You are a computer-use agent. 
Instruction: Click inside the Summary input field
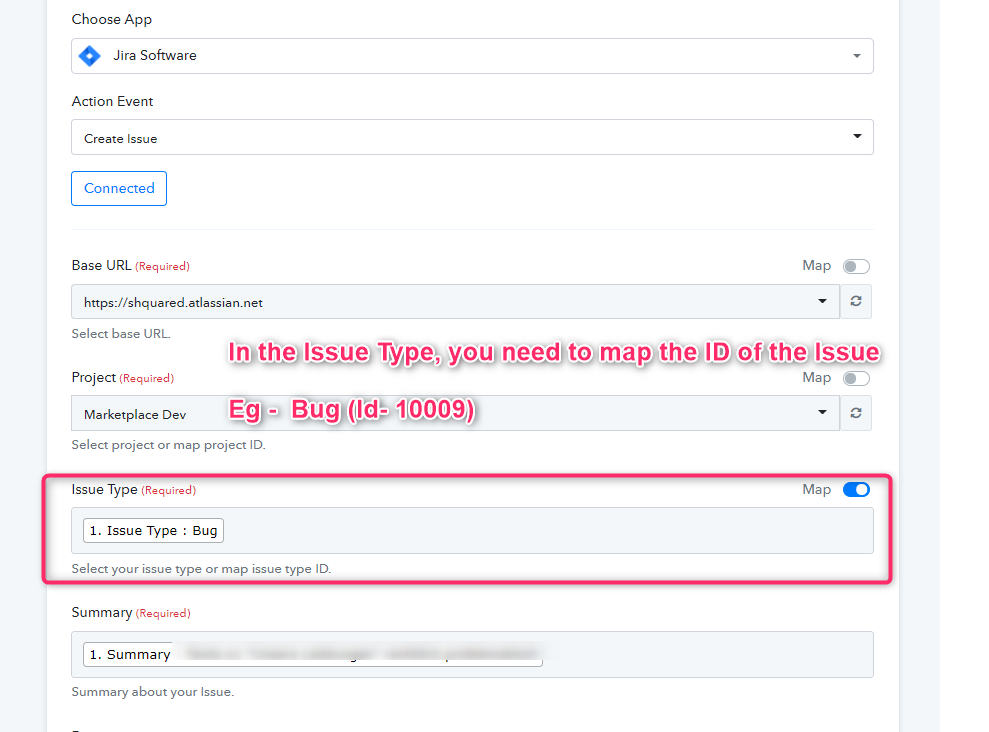click(472, 654)
